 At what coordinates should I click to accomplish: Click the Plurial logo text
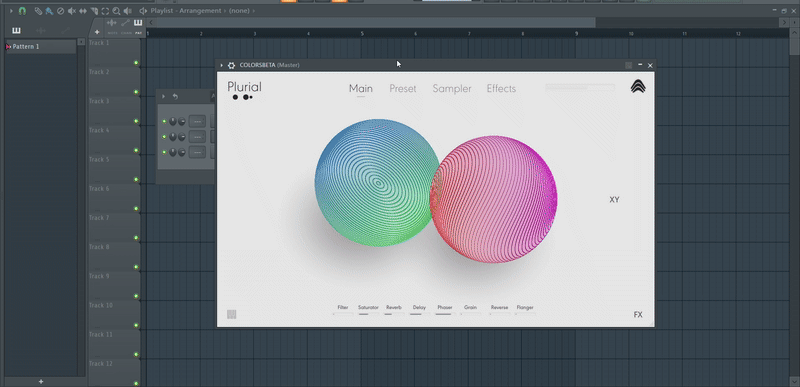click(244, 87)
